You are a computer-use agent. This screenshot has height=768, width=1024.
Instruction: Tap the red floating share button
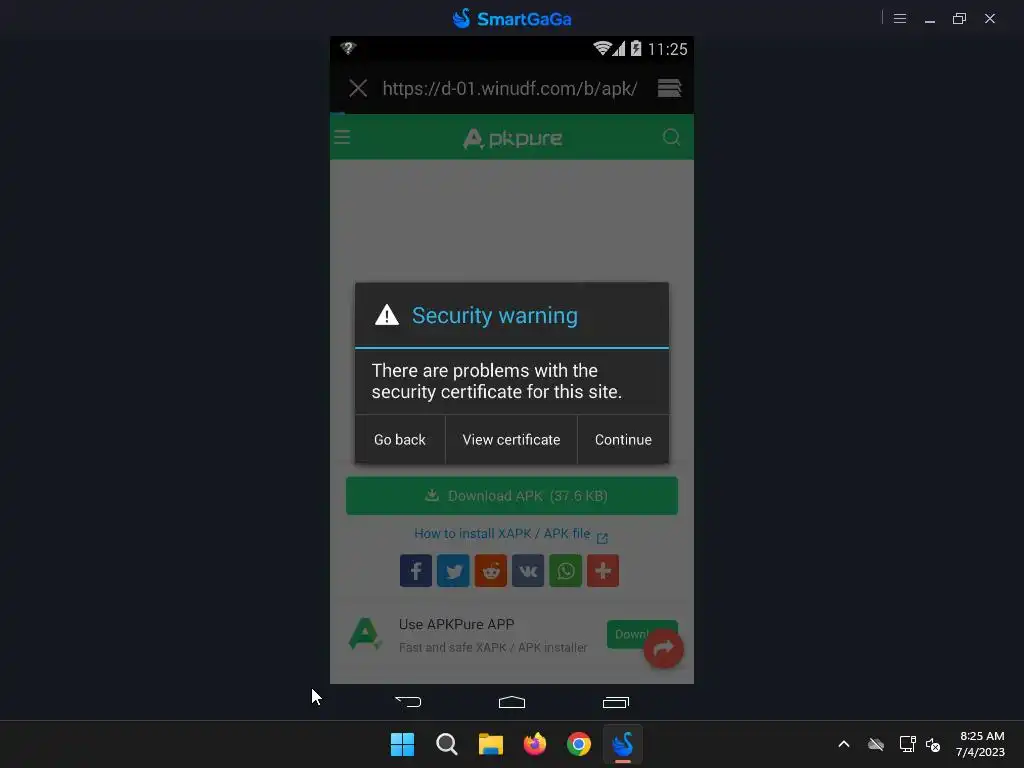(x=664, y=648)
